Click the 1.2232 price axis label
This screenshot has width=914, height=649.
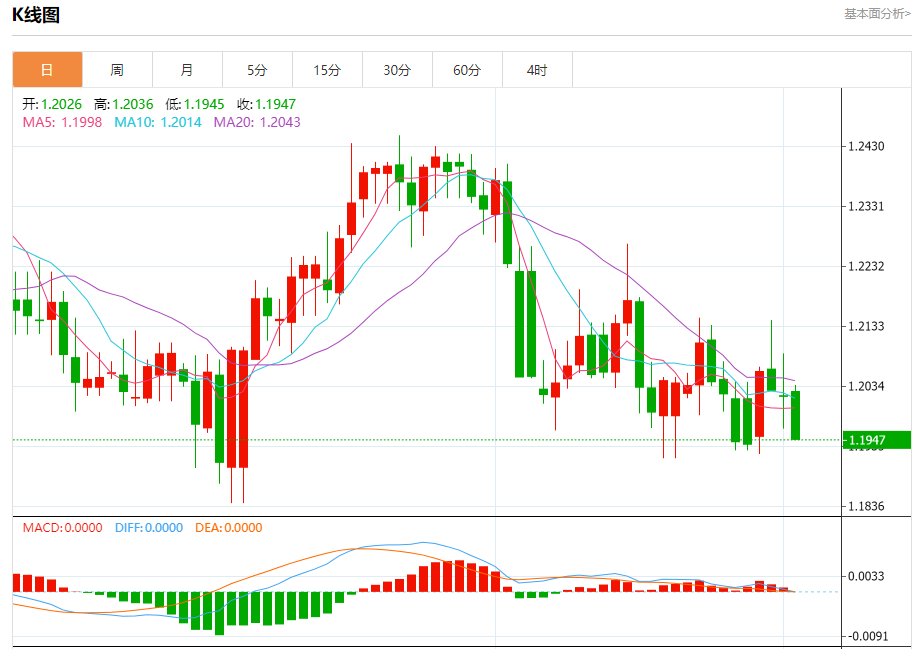click(867, 266)
